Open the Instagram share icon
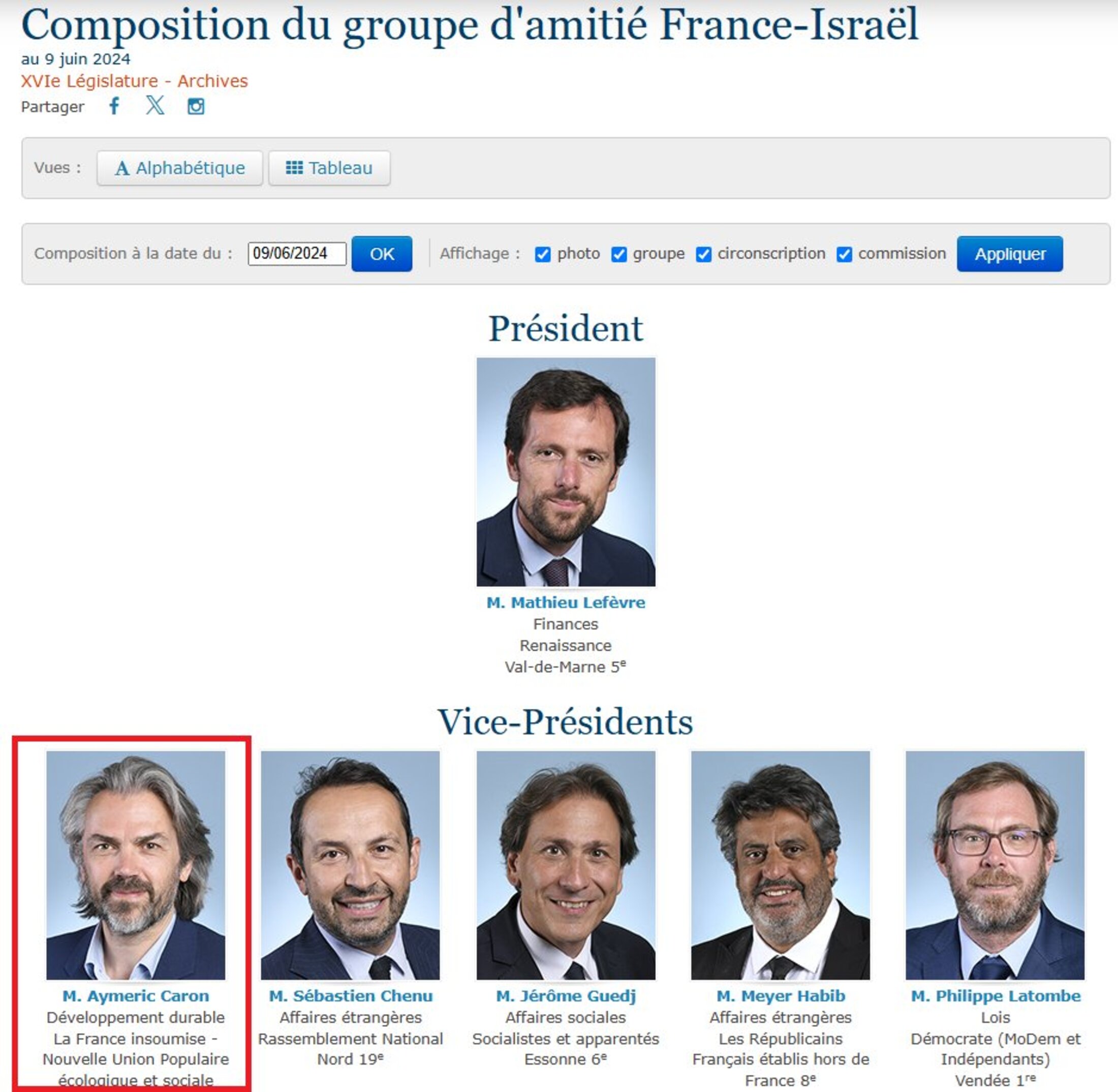The height and width of the screenshot is (1092, 1118). pyautogui.click(x=196, y=106)
